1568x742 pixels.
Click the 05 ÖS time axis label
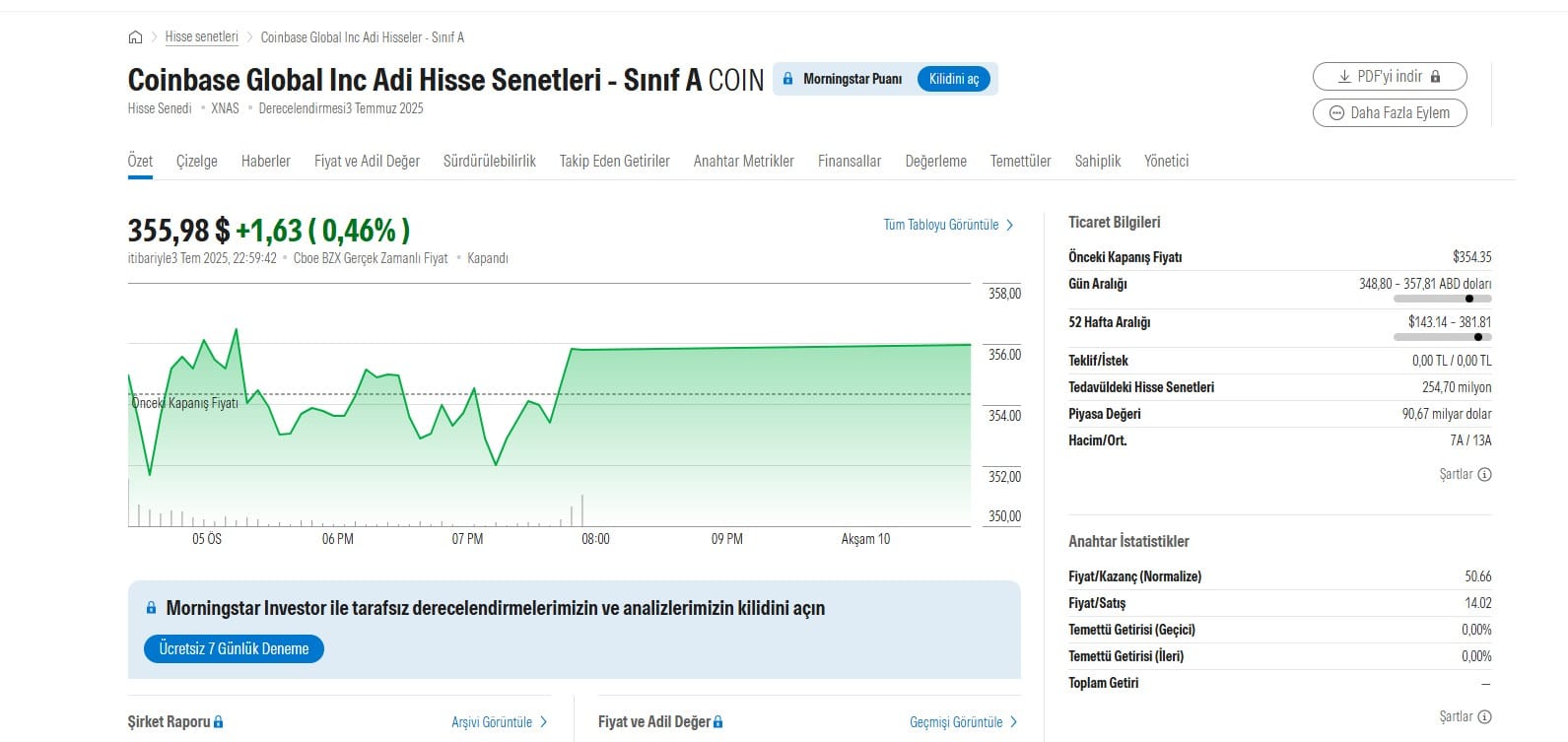[207, 539]
